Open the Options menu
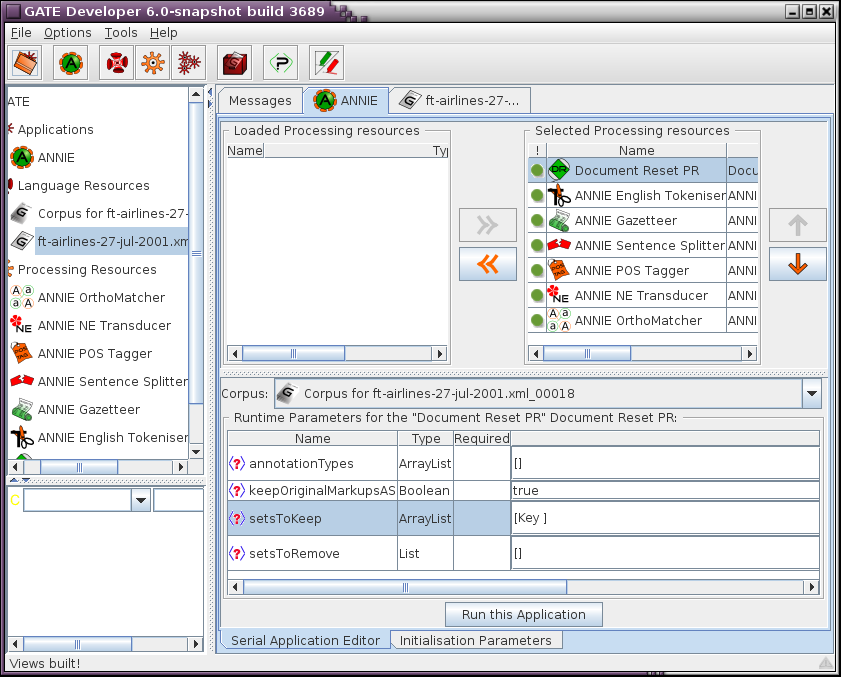Image resolution: width=841 pixels, height=677 pixels. [x=68, y=33]
